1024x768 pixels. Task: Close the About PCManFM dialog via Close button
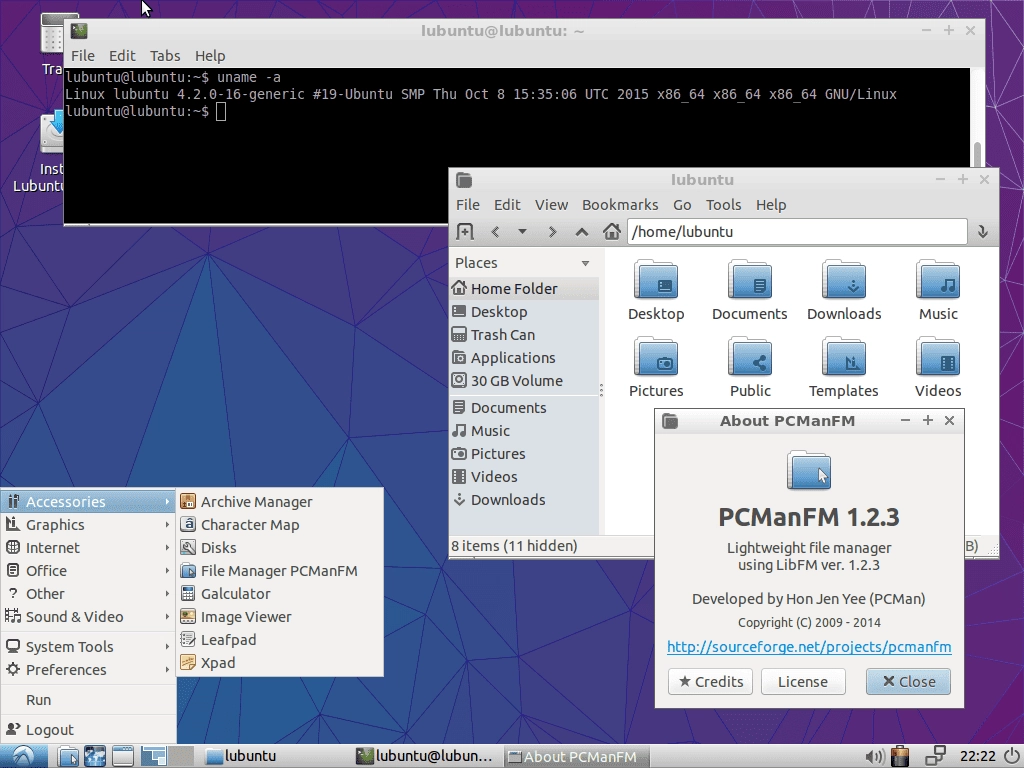click(x=908, y=682)
